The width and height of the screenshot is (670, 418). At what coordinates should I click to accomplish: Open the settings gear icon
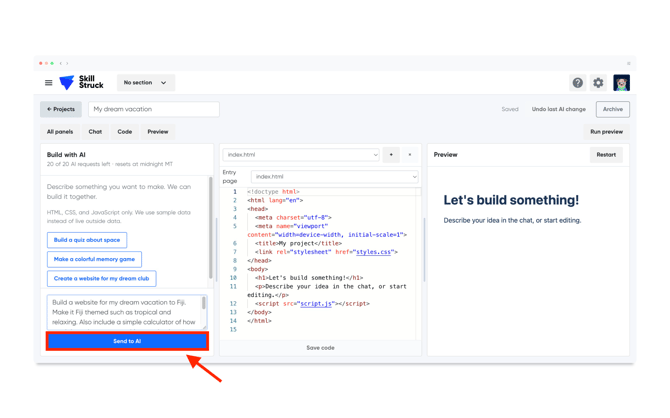(x=598, y=82)
